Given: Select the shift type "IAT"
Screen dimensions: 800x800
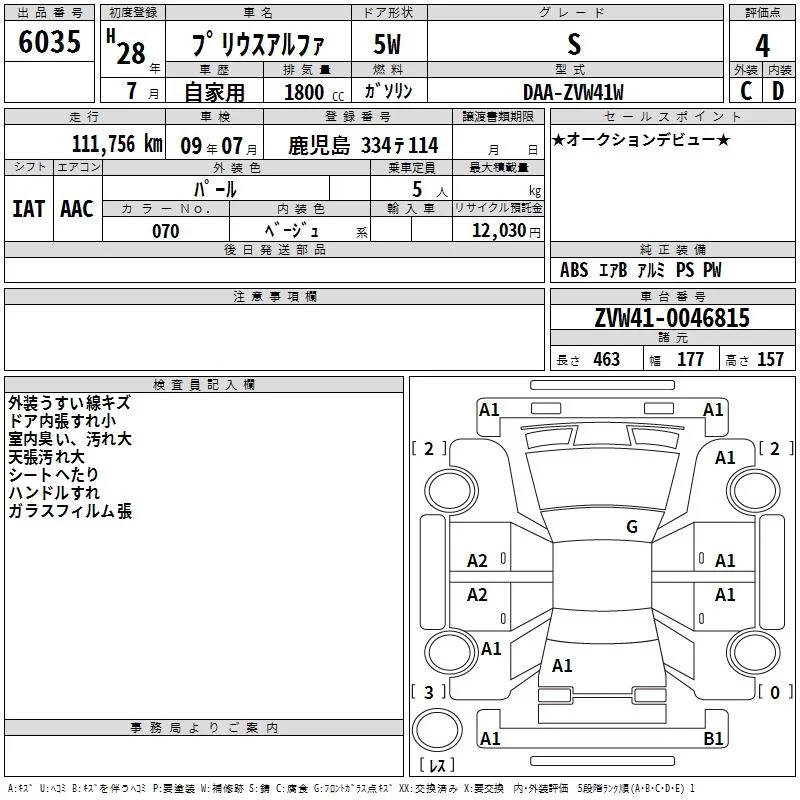Looking at the screenshot, I should pyautogui.click(x=28, y=209).
